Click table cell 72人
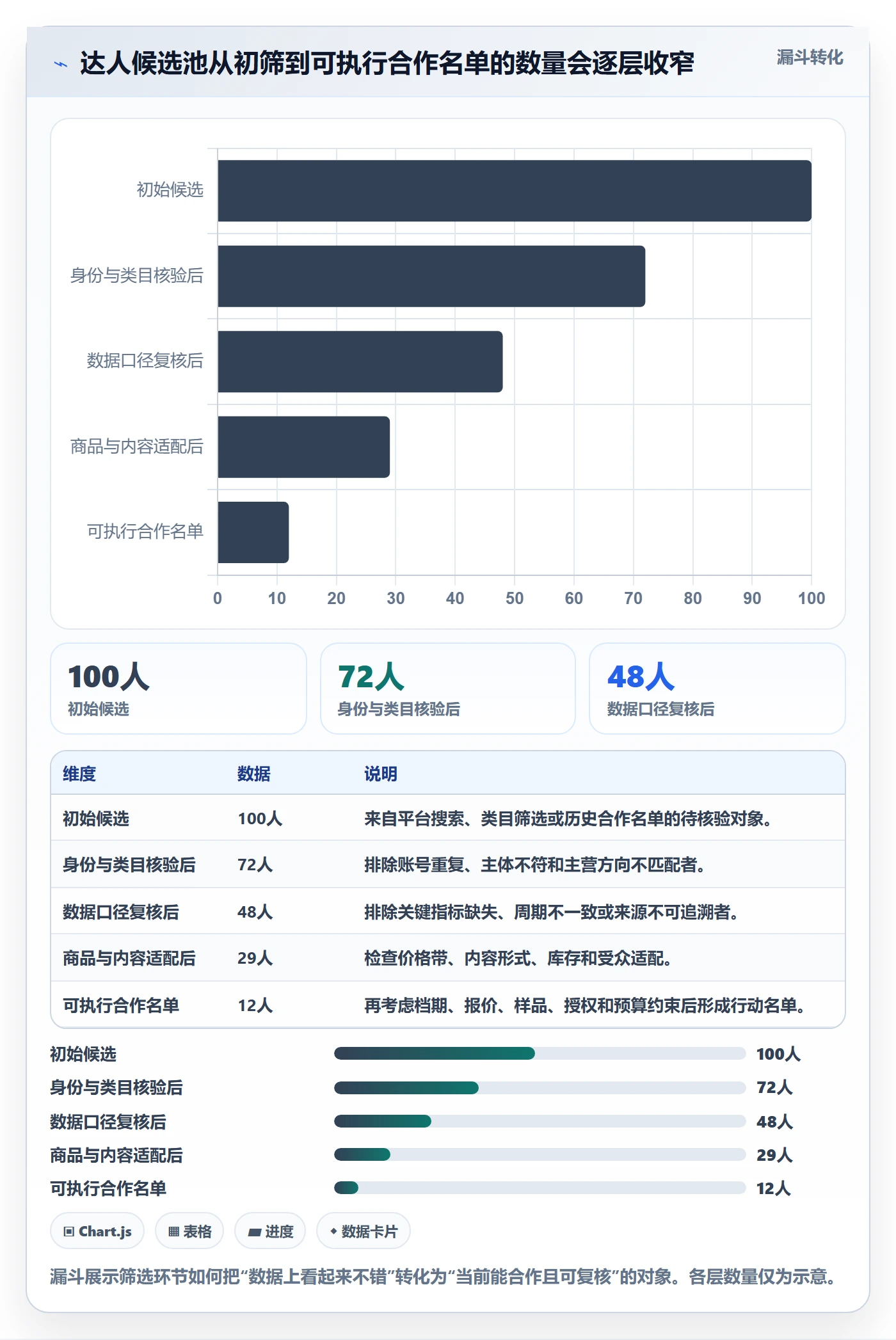The height and width of the screenshot is (1340, 896). [x=255, y=865]
